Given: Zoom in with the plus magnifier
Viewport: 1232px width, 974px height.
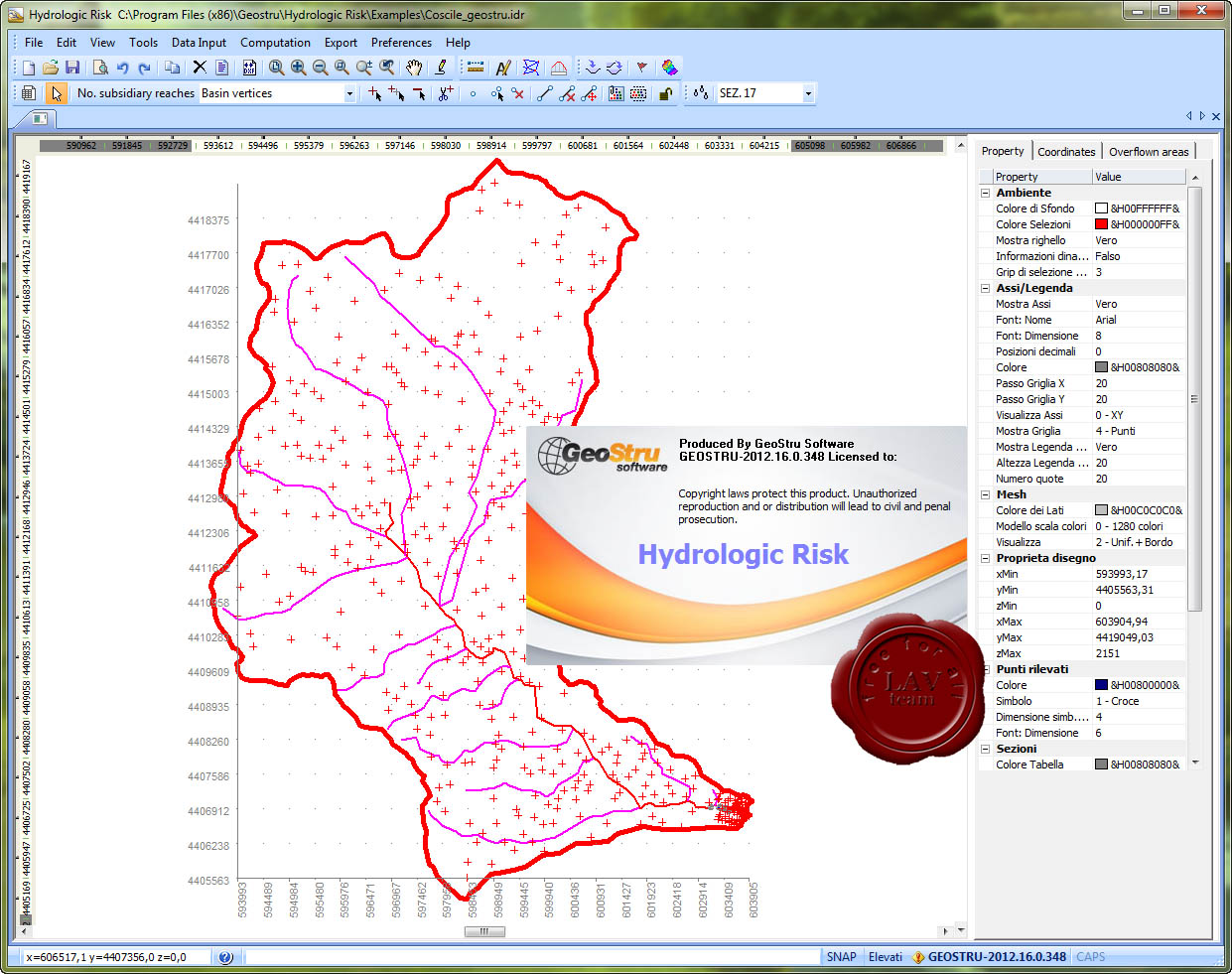Looking at the screenshot, I should pos(298,68).
